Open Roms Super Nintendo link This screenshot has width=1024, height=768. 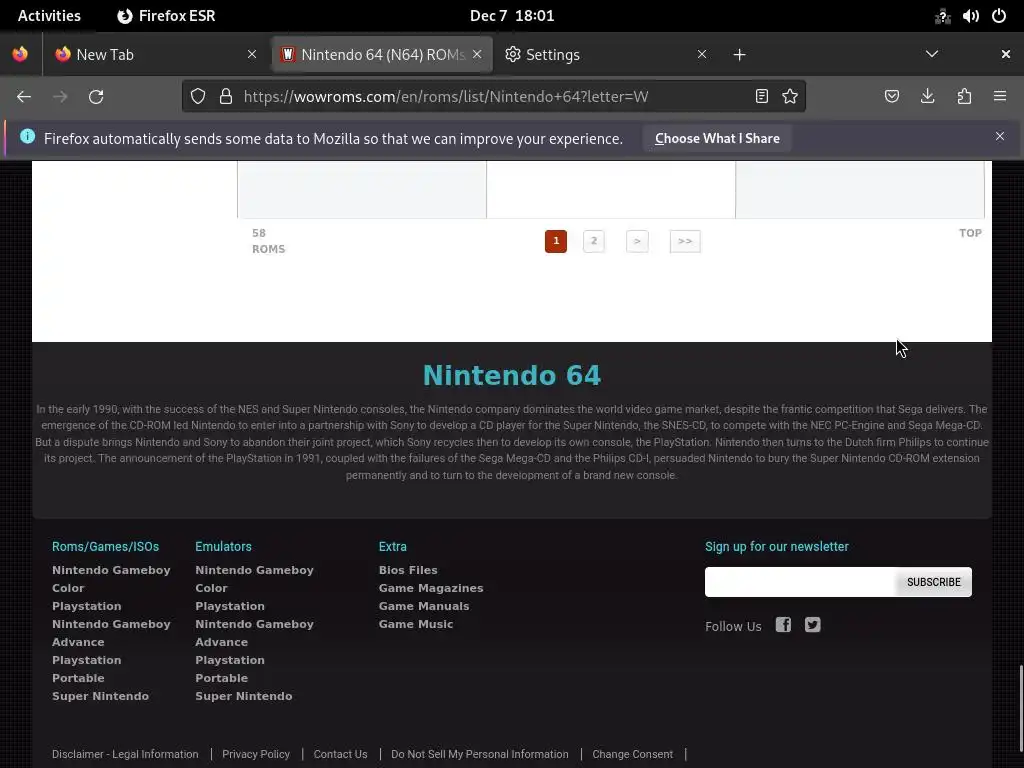[101, 696]
